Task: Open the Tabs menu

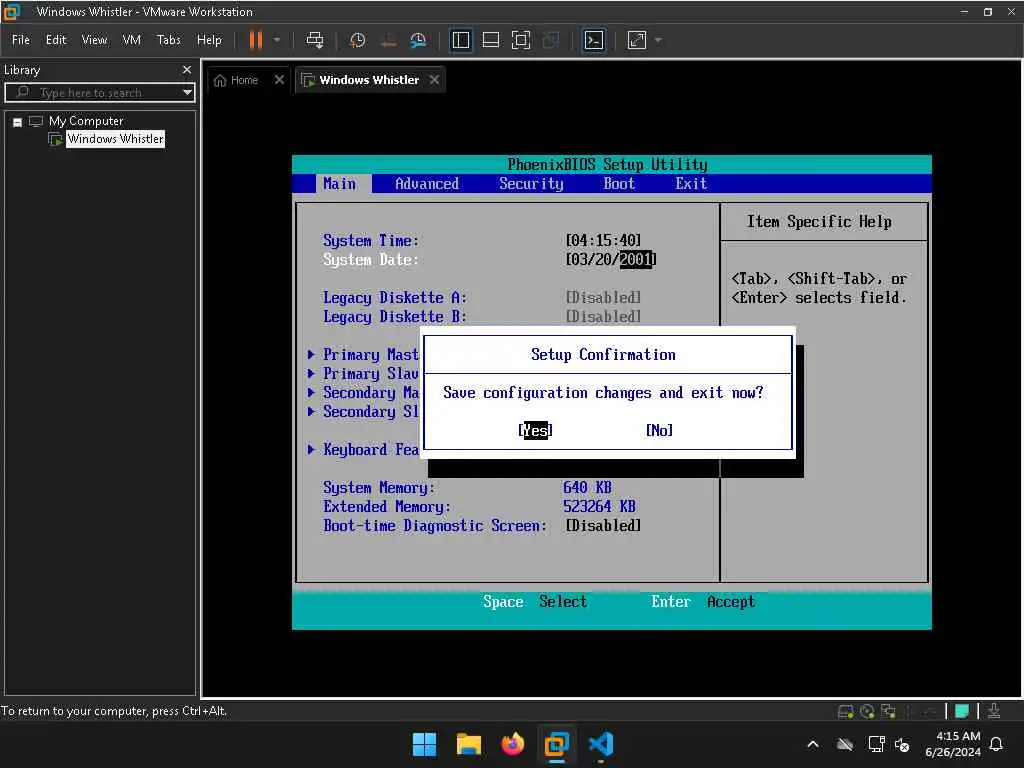Action: (168, 40)
